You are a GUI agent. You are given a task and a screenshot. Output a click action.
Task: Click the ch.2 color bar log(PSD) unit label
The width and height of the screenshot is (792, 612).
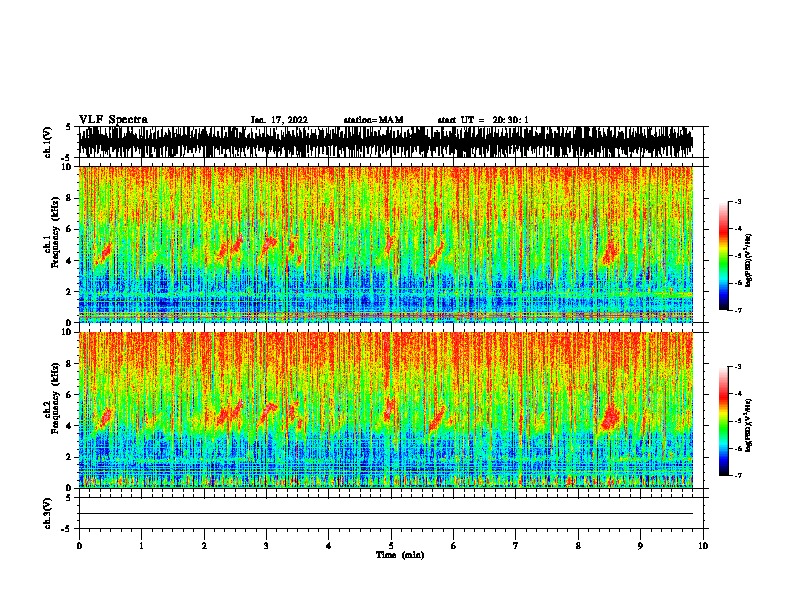coord(748,426)
